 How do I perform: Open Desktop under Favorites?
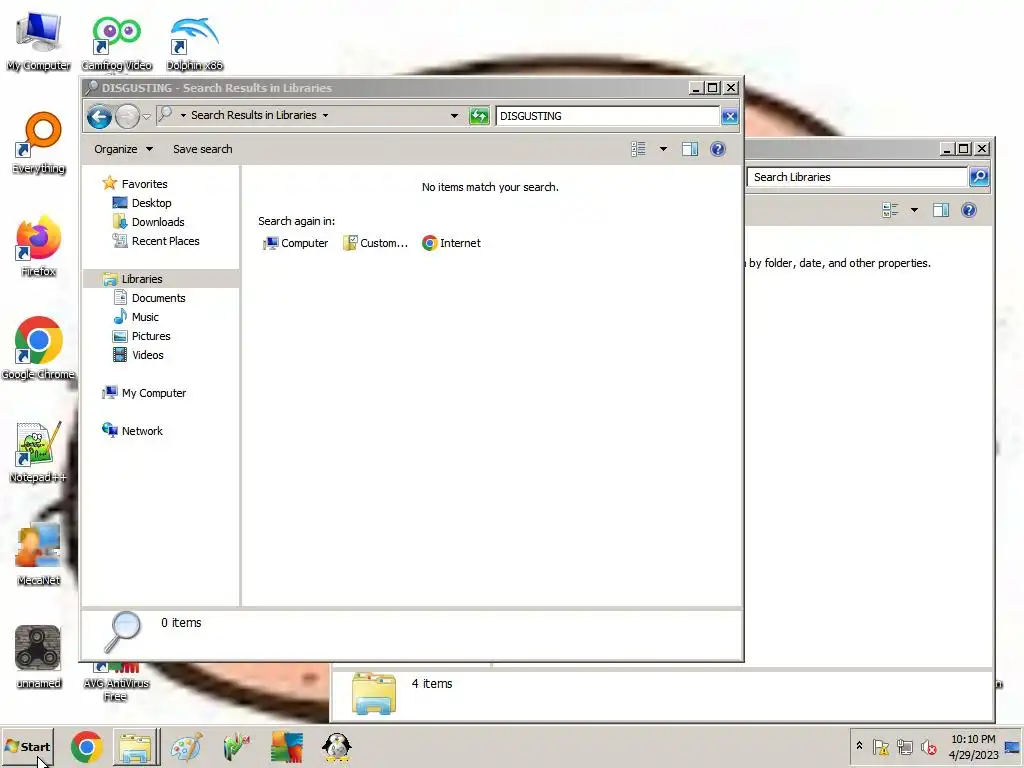[152, 203]
